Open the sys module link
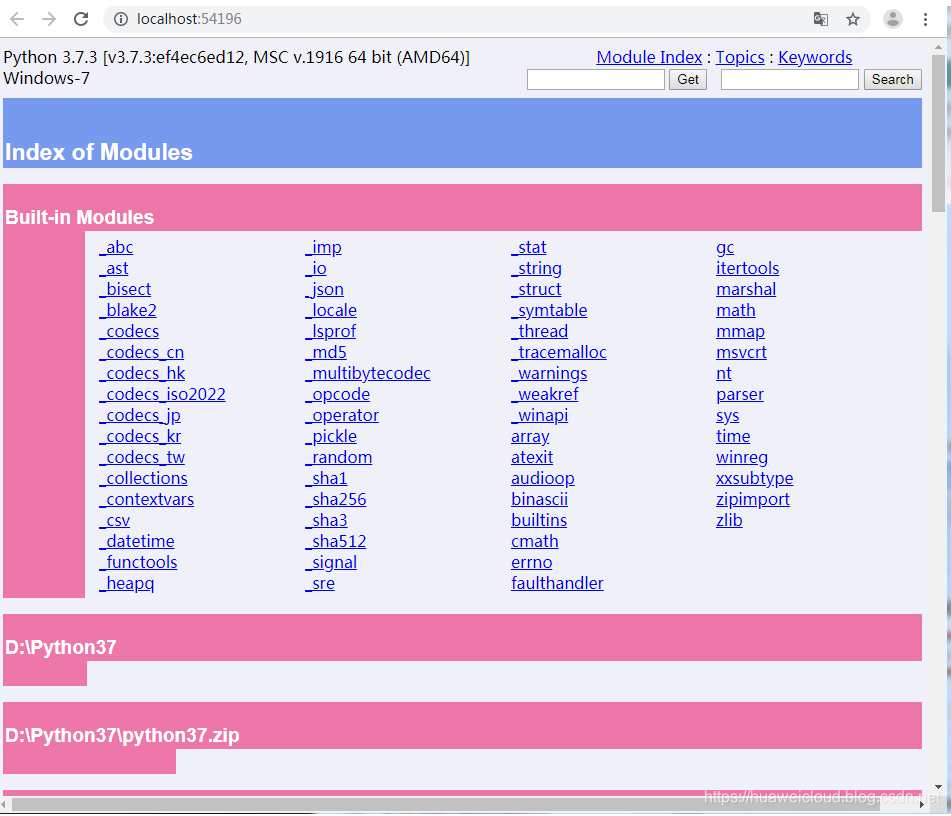The image size is (951, 816). tap(727, 416)
